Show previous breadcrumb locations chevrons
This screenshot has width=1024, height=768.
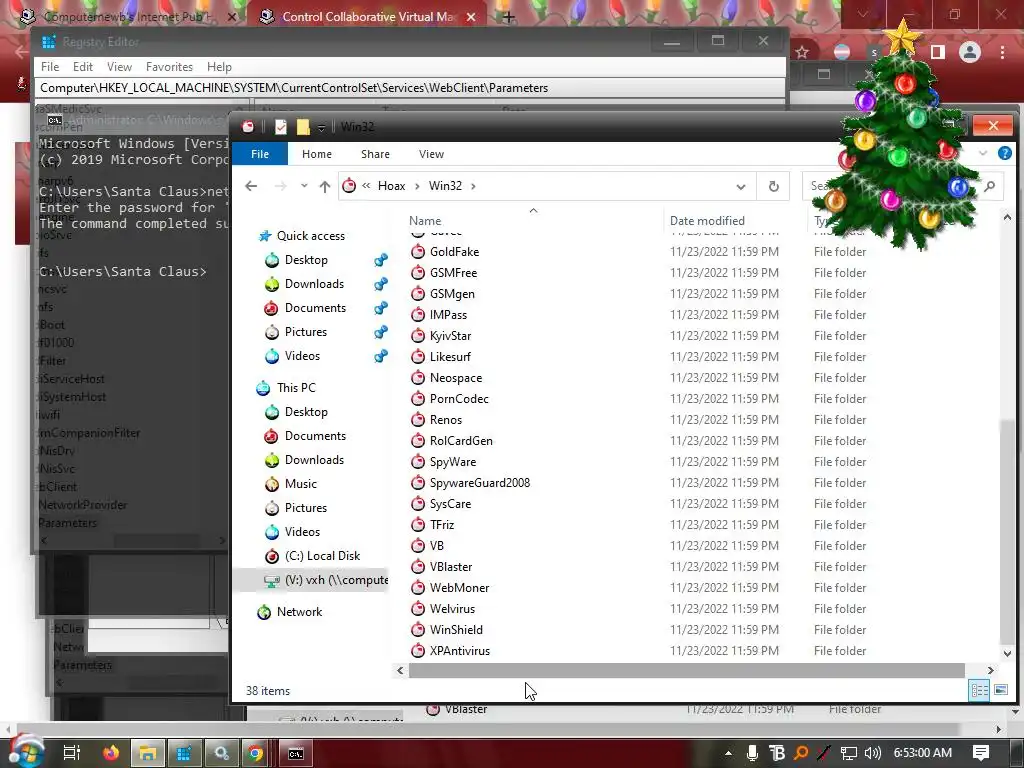[x=366, y=186]
